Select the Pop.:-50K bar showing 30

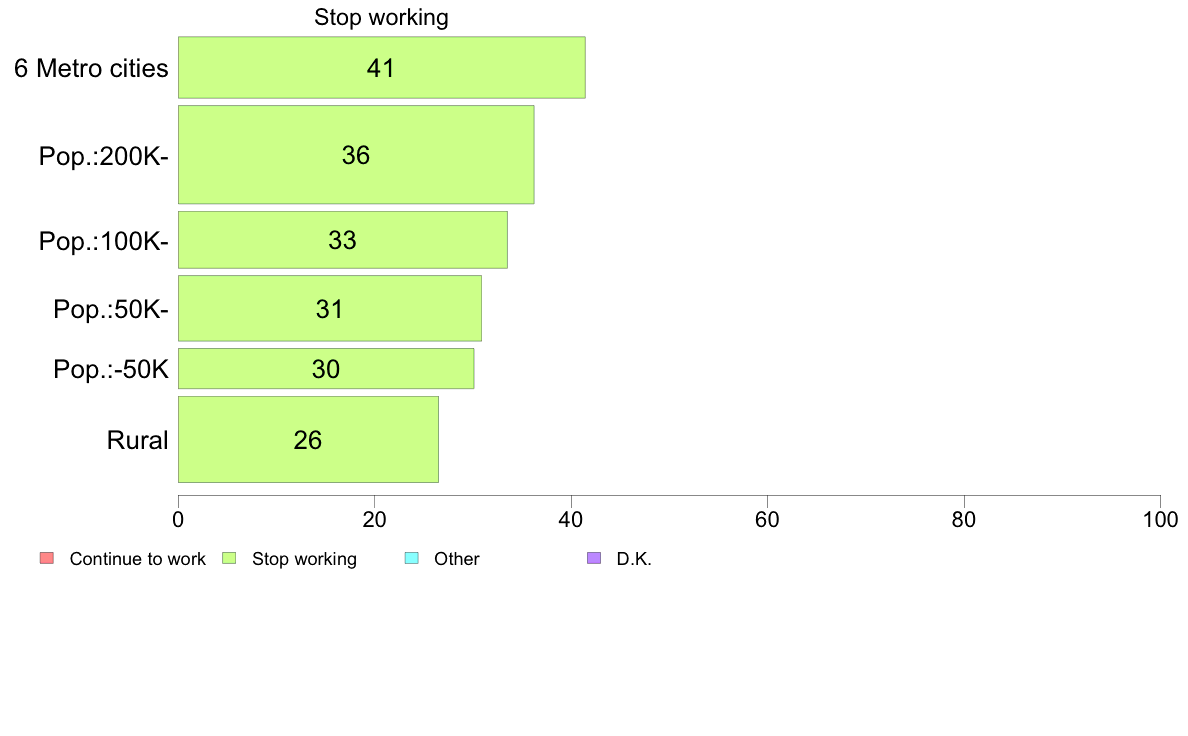pyautogui.click(x=326, y=369)
